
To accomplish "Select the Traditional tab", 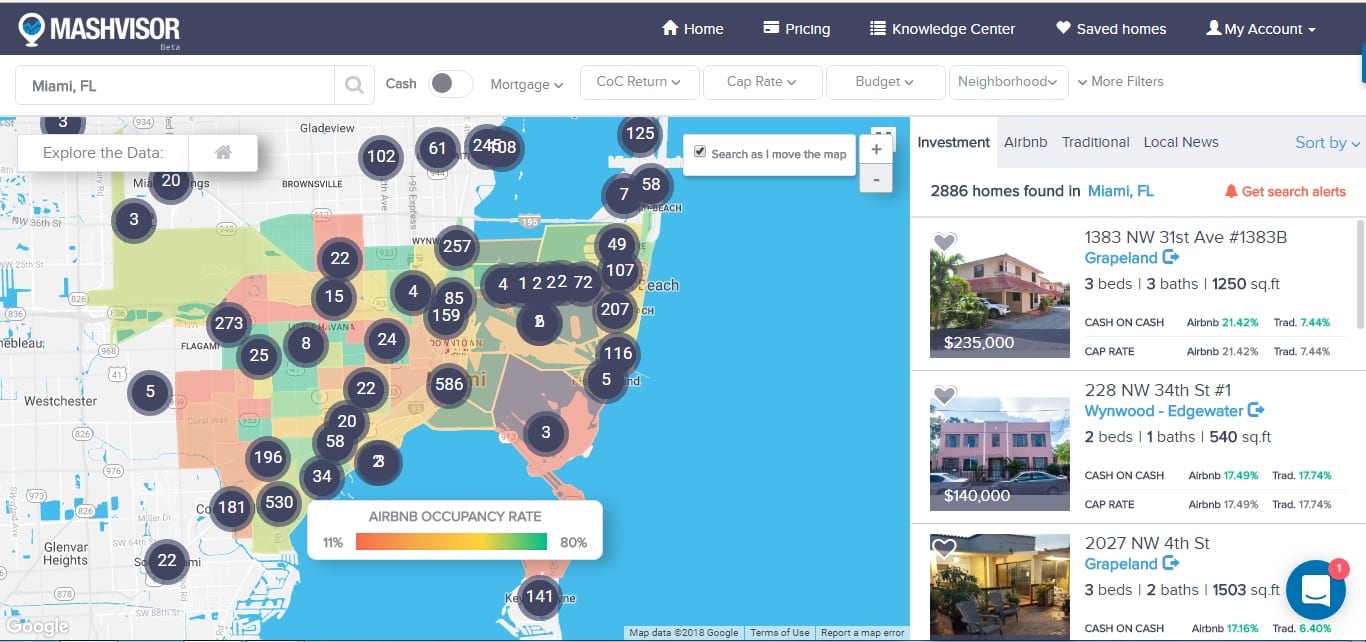I will point(1095,142).
